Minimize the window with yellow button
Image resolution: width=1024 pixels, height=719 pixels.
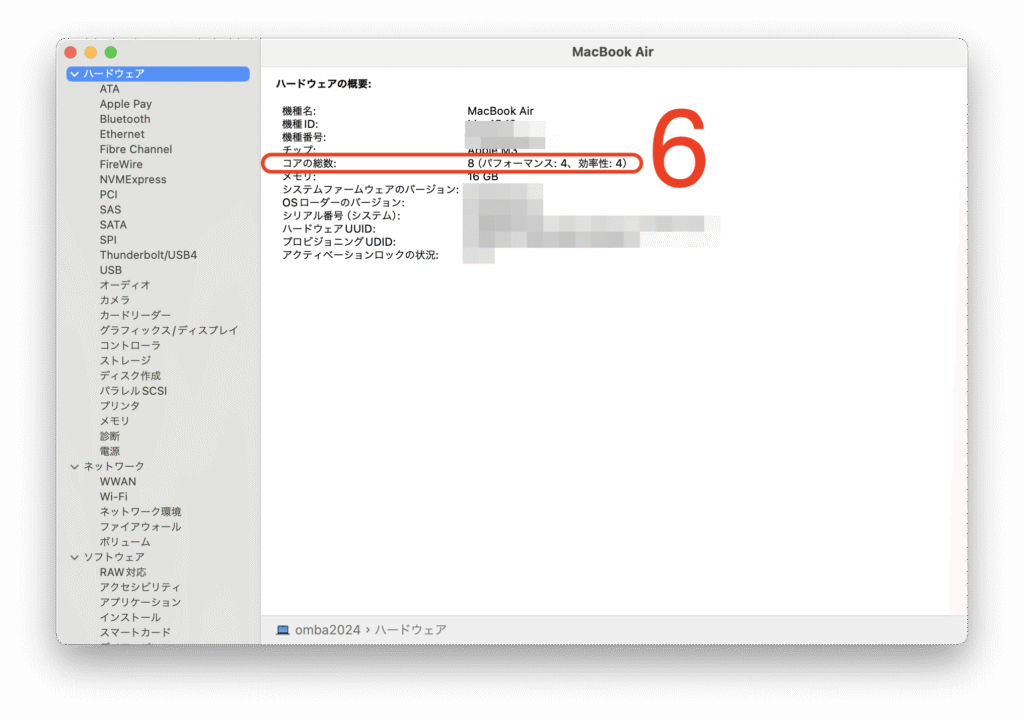(x=91, y=52)
